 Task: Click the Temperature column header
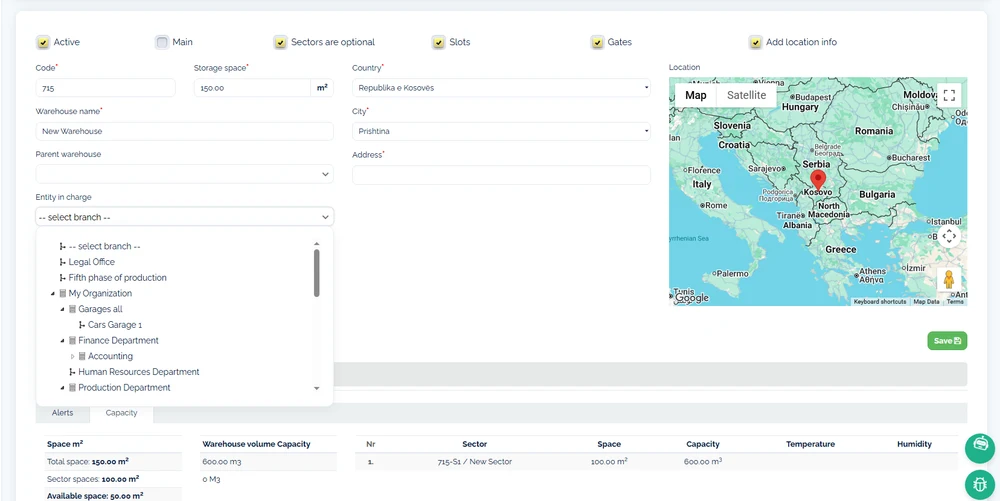(x=810, y=444)
